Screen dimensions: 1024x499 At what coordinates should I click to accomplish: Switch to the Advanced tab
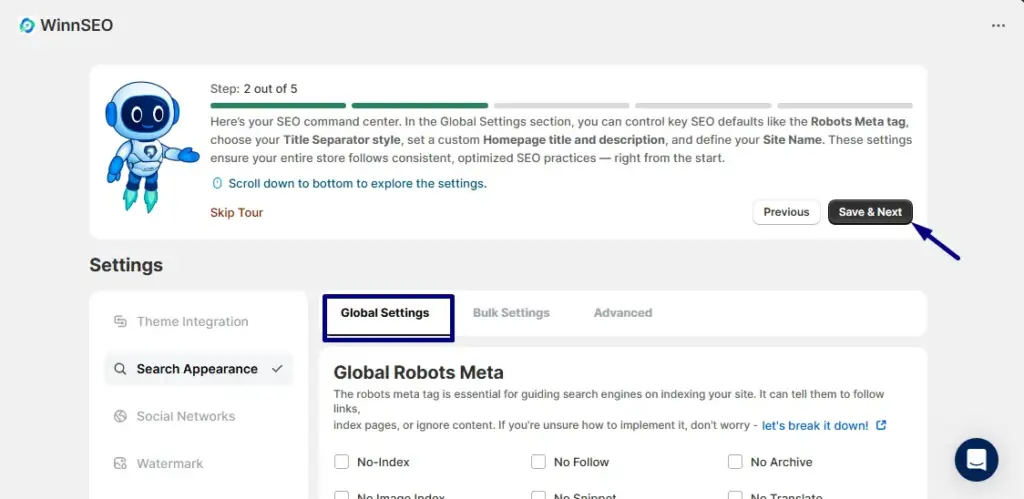(623, 313)
